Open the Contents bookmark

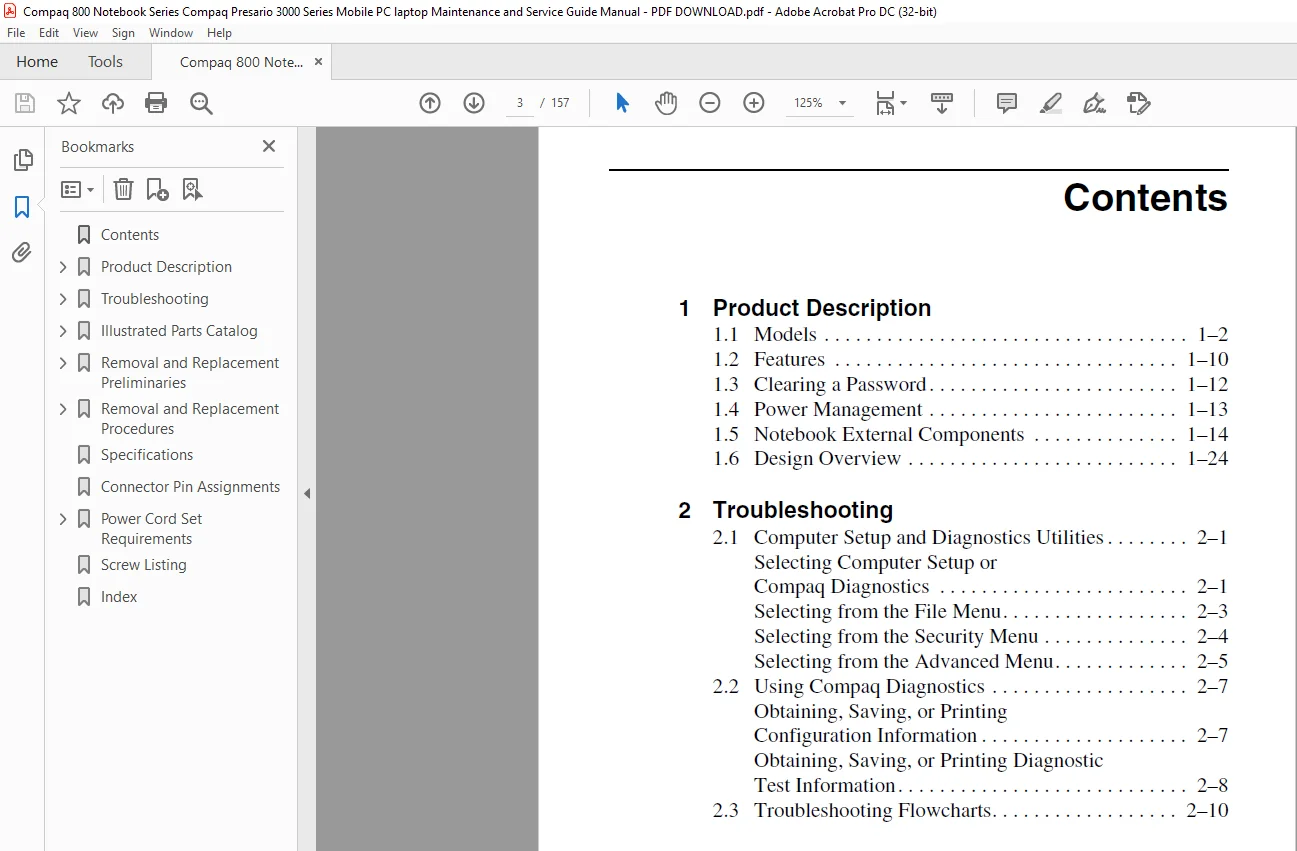(x=130, y=235)
